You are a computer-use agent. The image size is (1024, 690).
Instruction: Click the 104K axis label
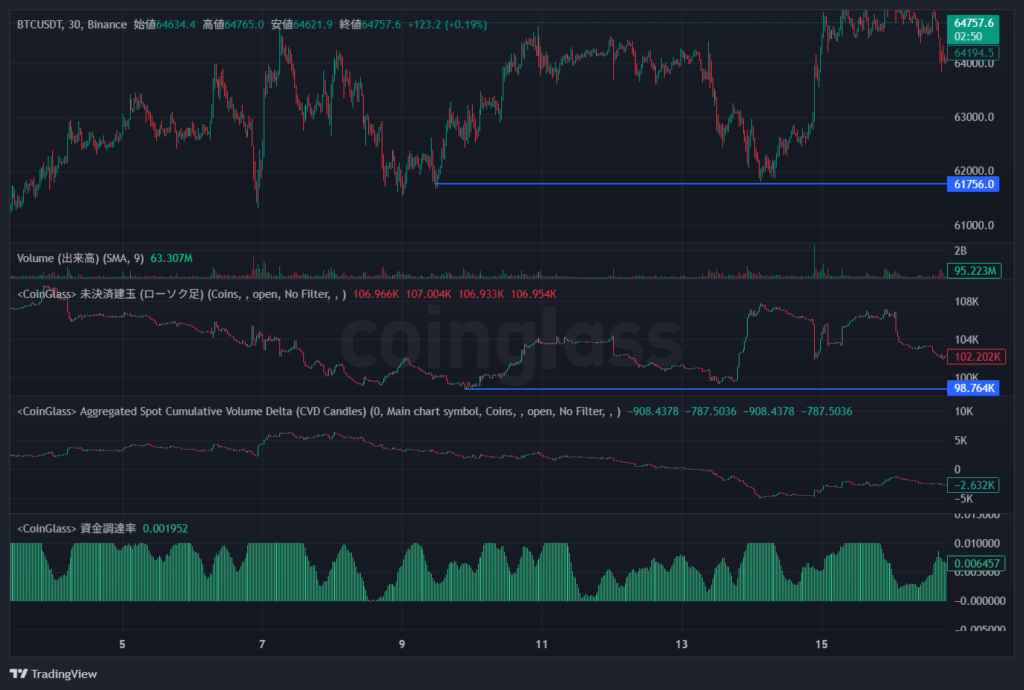[967, 339]
